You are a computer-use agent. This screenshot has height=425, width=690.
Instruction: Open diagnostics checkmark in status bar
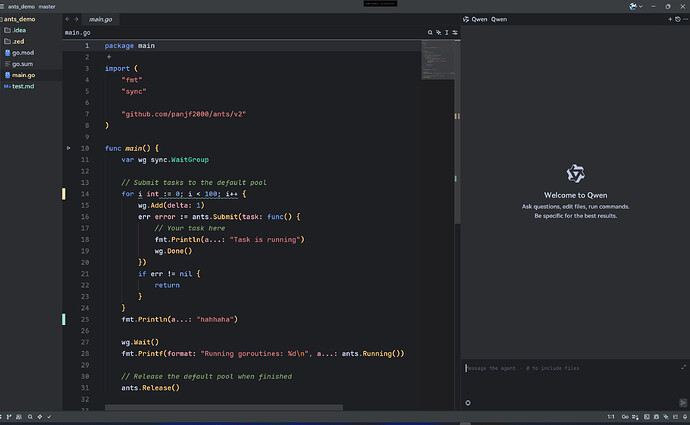point(49,417)
